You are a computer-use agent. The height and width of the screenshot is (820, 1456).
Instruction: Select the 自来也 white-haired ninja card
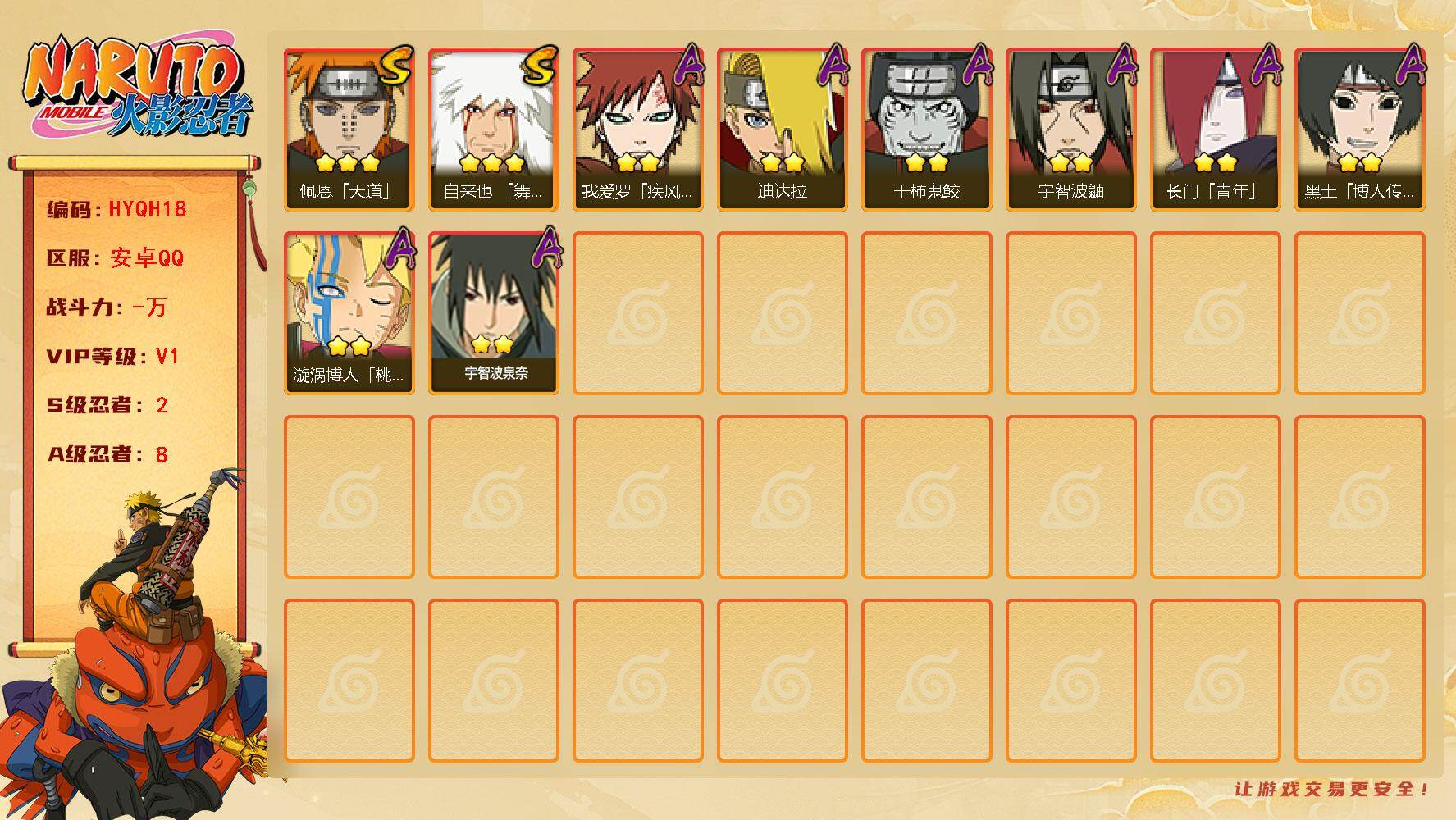point(493,130)
